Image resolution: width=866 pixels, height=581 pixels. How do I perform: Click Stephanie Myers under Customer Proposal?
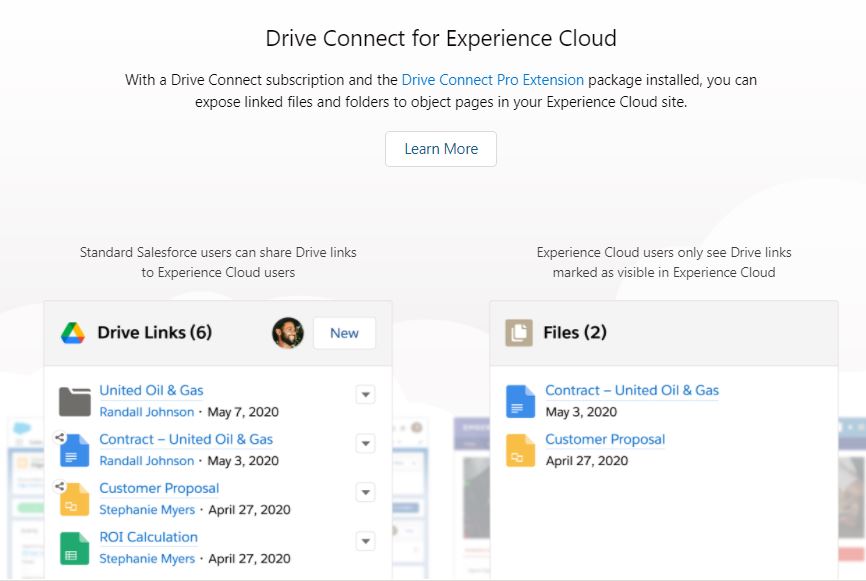point(147,510)
